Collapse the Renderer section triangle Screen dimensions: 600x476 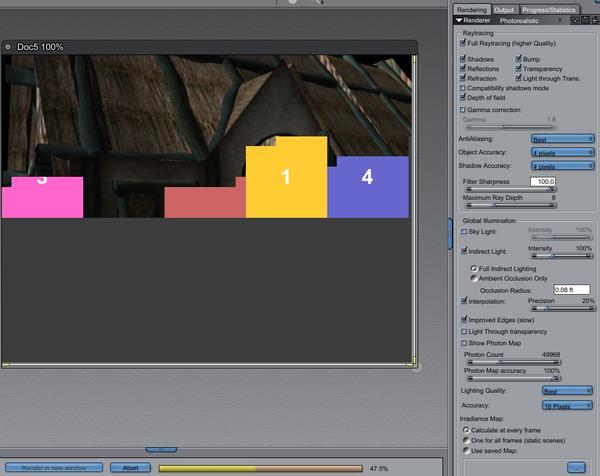pos(459,20)
